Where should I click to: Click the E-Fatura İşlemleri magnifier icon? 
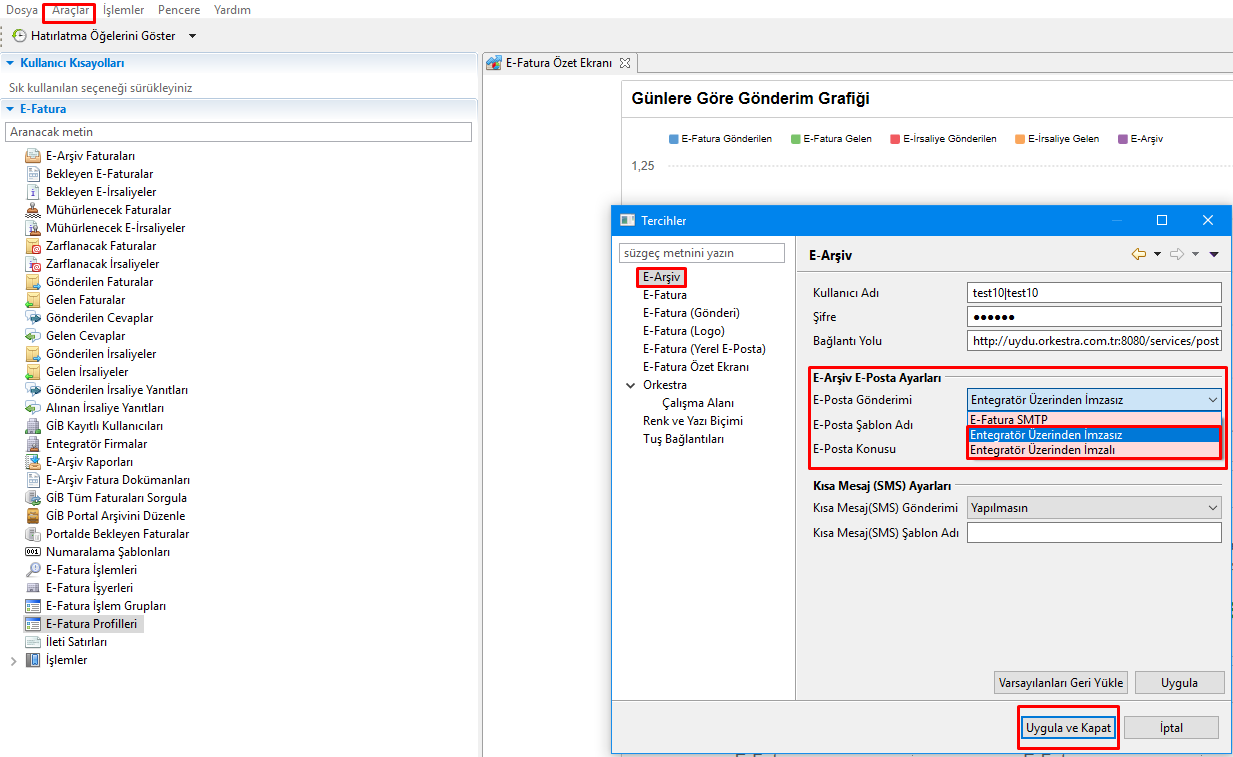(x=33, y=570)
